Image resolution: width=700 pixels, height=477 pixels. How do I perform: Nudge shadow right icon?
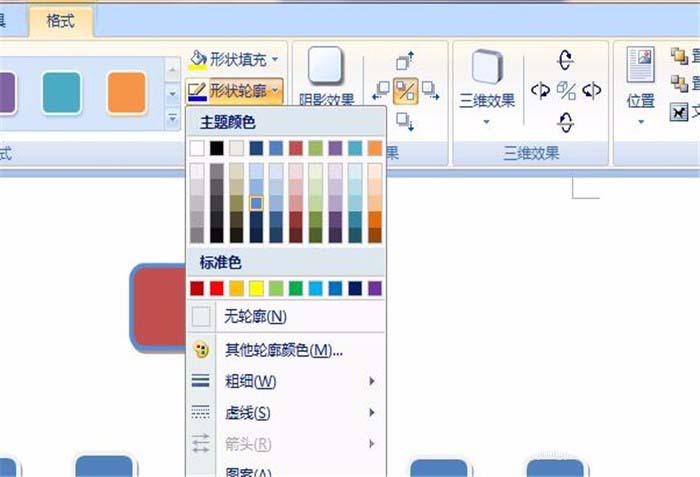click(430, 91)
